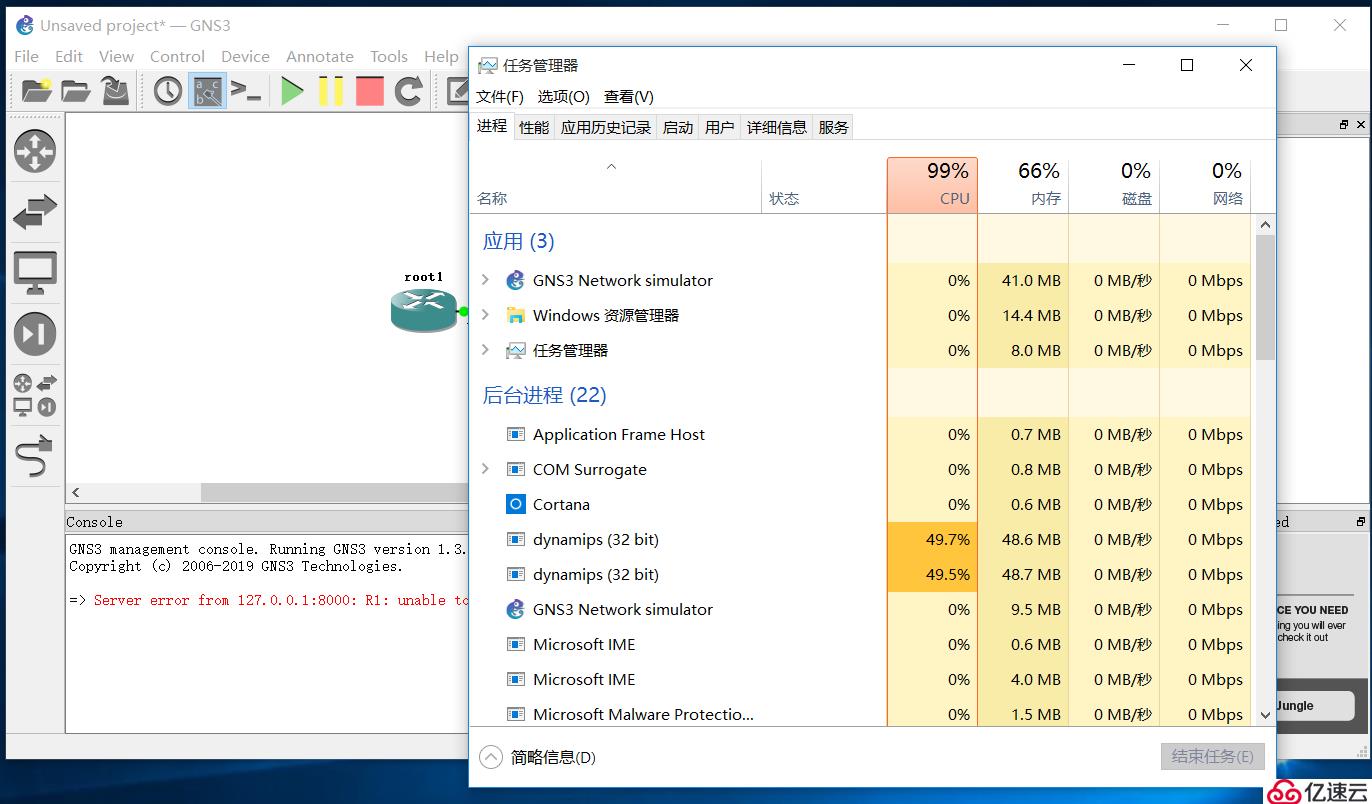Browse switches in GNS3 device sidebar

coord(35,212)
